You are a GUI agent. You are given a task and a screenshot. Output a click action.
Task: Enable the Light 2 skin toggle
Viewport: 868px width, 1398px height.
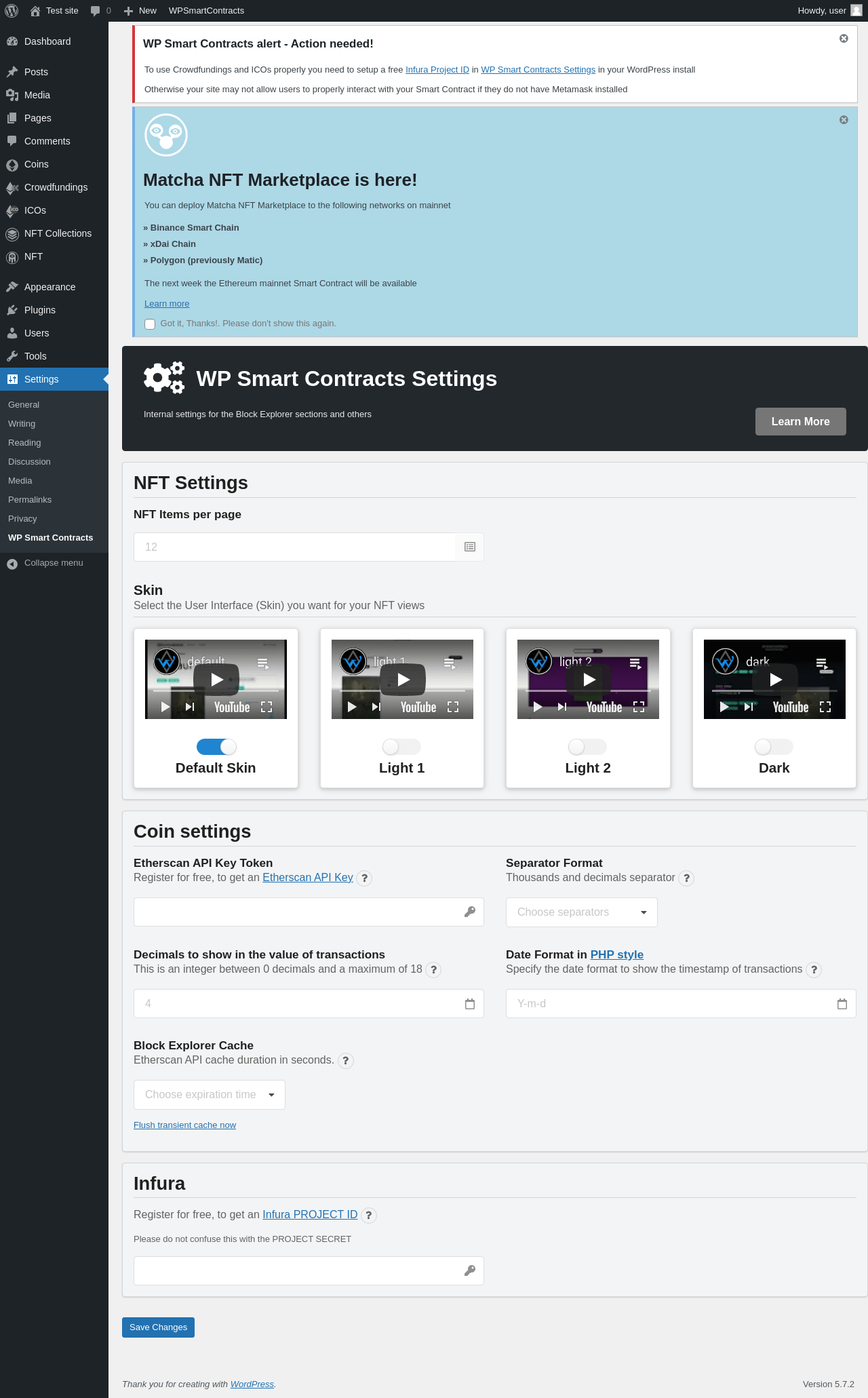(x=587, y=747)
